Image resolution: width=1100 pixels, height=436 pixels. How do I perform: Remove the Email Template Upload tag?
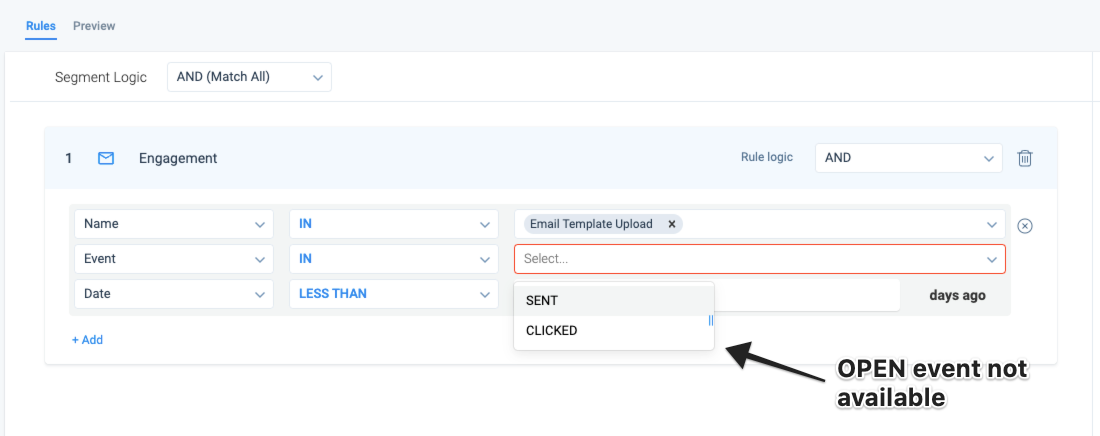click(x=671, y=224)
